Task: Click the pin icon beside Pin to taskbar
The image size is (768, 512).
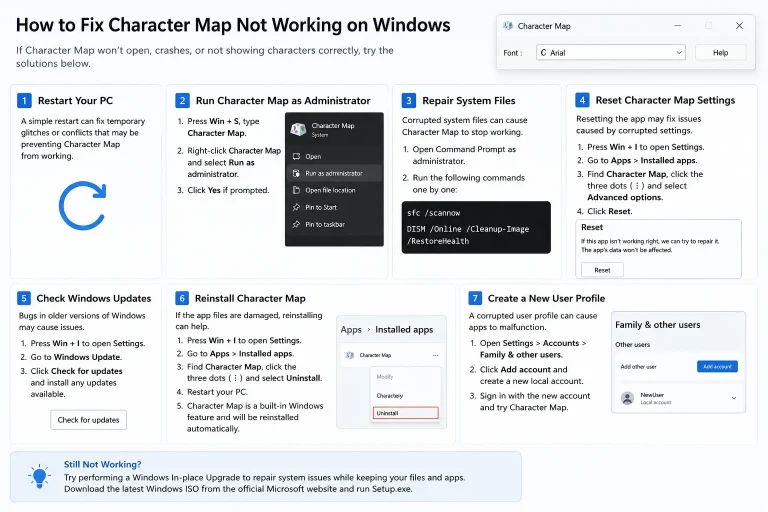Action: click(296, 224)
